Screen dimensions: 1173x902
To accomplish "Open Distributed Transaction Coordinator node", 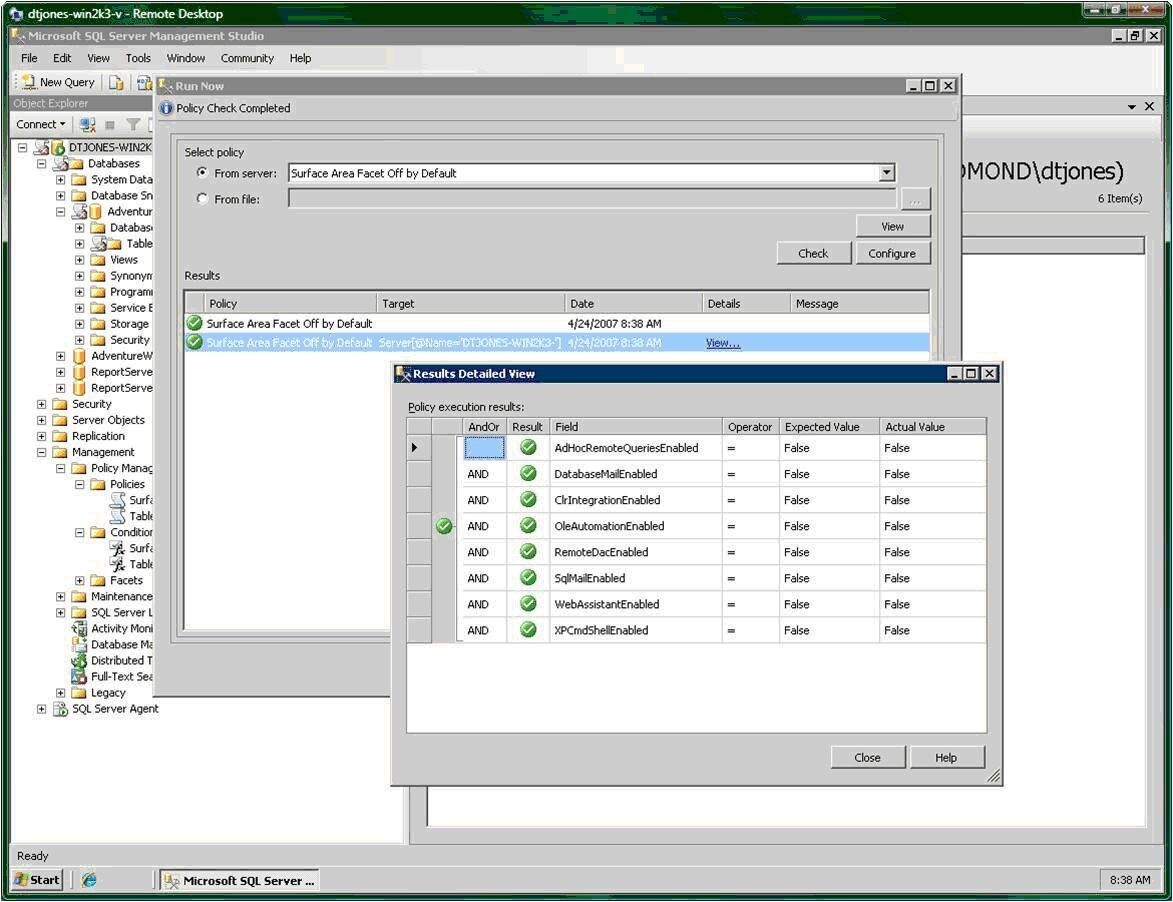I will [115, 660].
